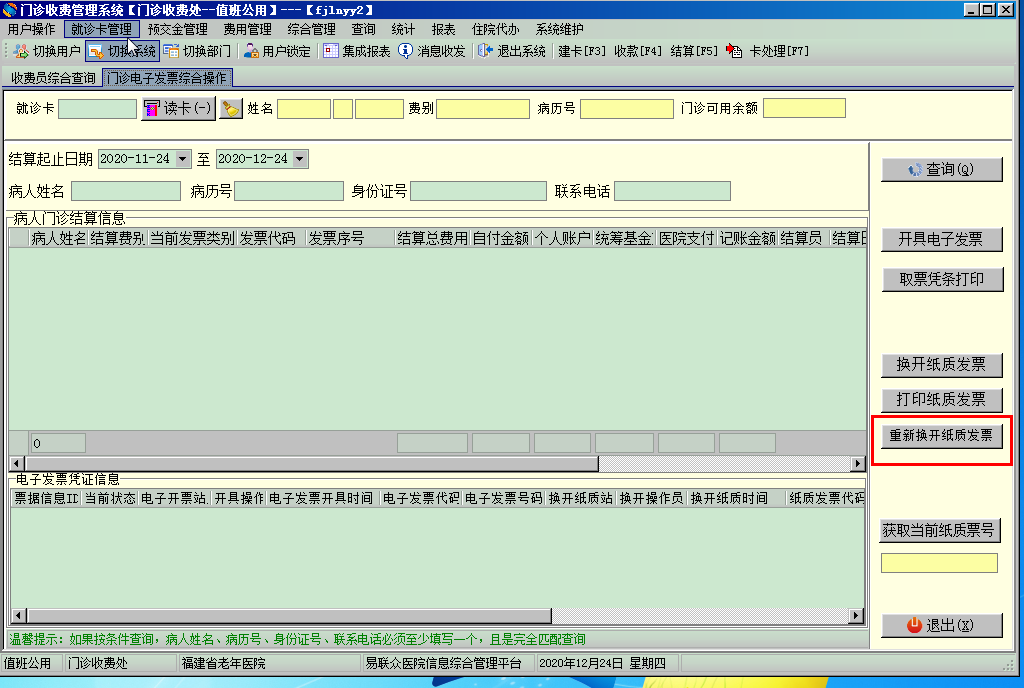Expand the end date 2020-12-24 dropdown
1024x688 pixels.
(299, 159)
